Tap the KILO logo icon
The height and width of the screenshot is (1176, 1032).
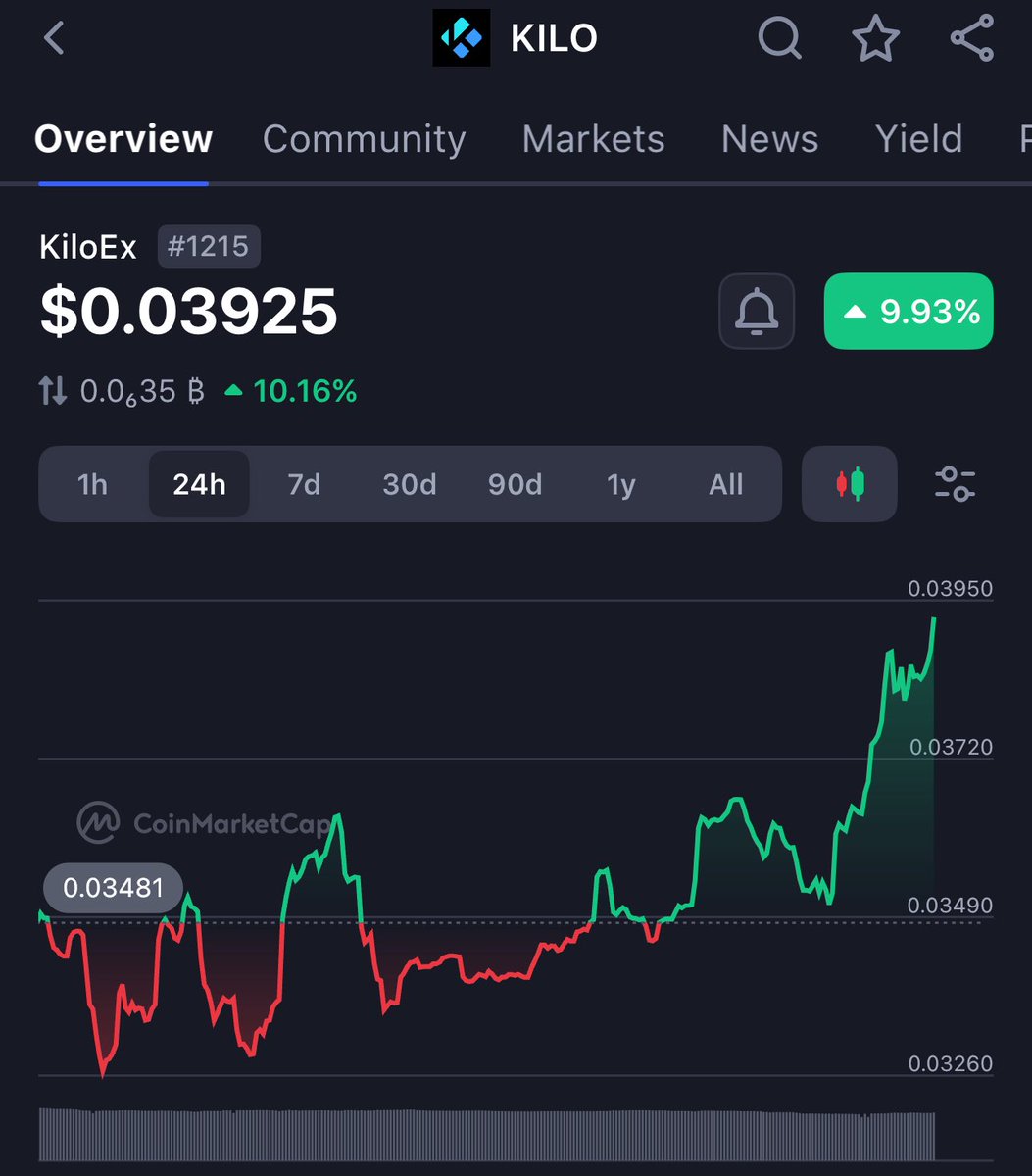(x=461, y=38)
